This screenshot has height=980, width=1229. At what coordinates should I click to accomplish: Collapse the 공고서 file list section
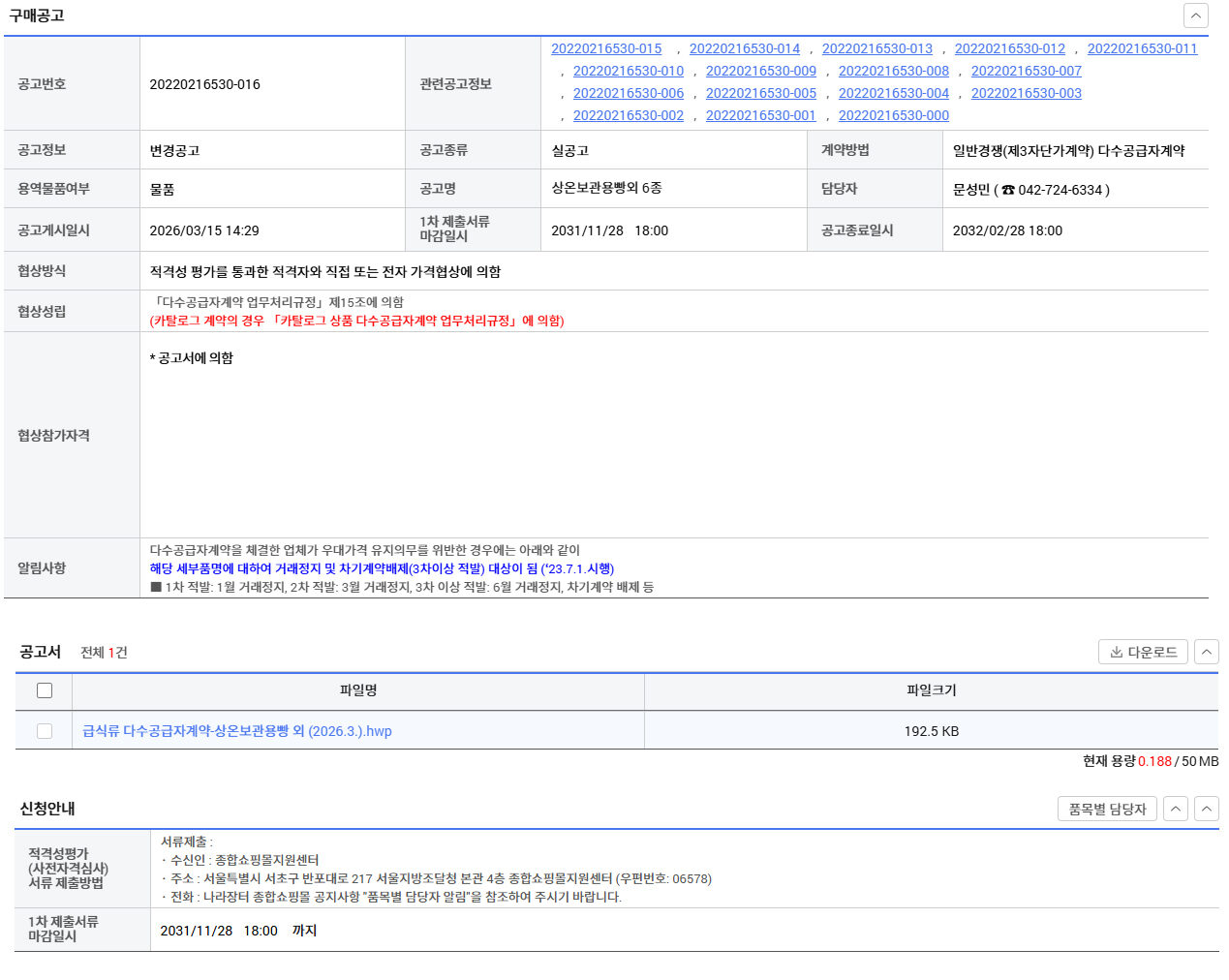(x=1206, y=652)
